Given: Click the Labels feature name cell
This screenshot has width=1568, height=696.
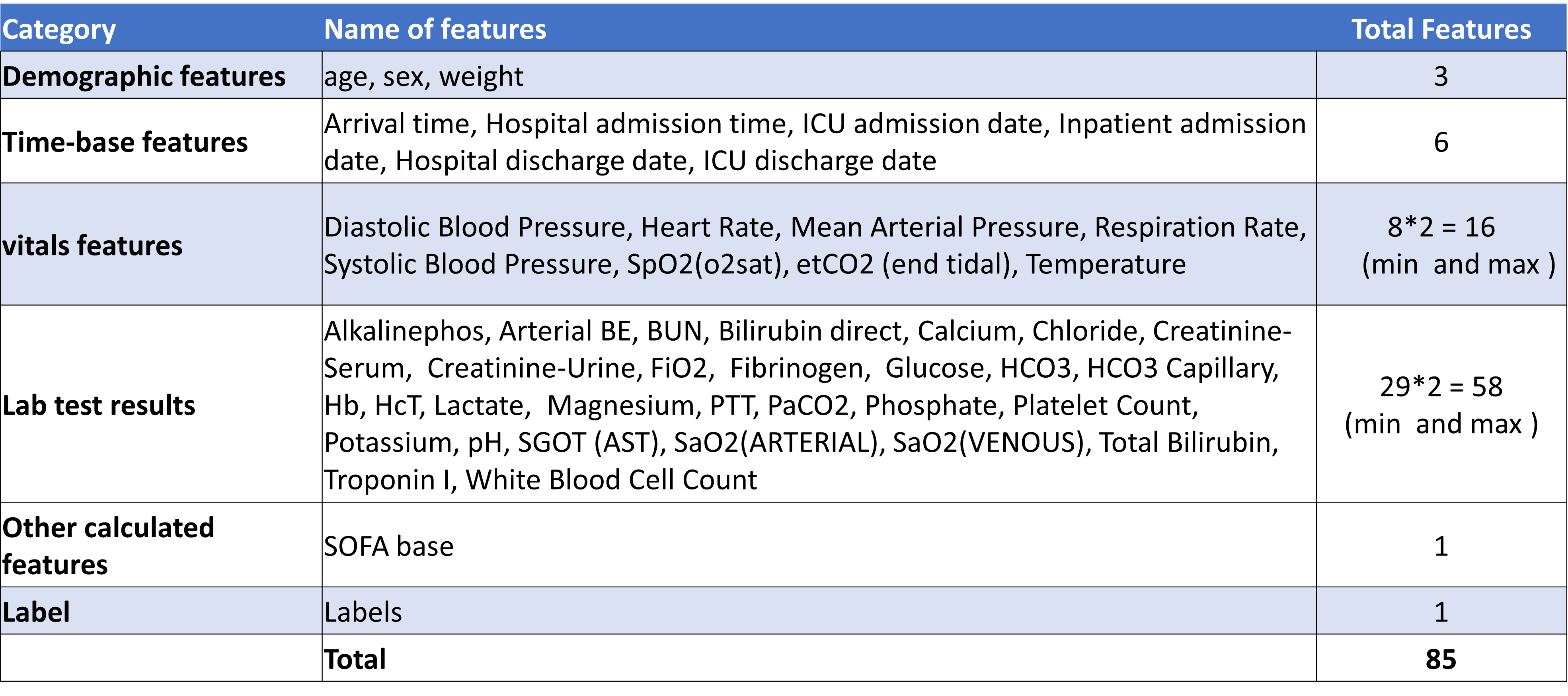Looking at the screenshot, I should 363,612.
